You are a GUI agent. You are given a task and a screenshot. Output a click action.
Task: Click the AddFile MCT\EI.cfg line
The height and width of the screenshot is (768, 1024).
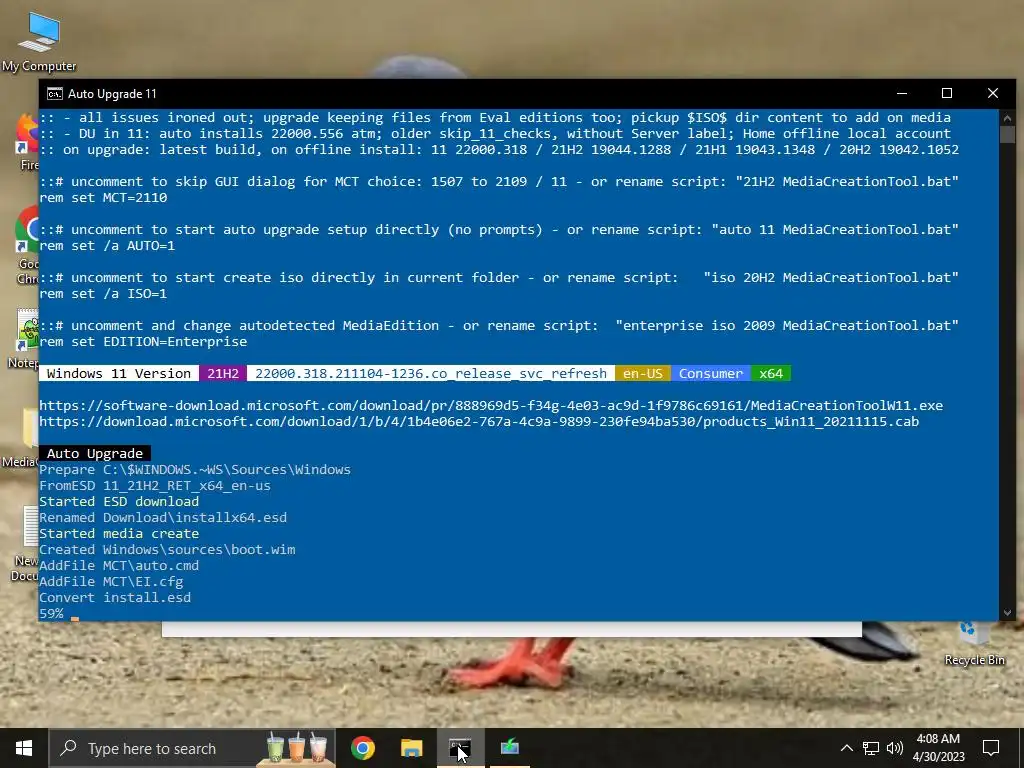111,582
